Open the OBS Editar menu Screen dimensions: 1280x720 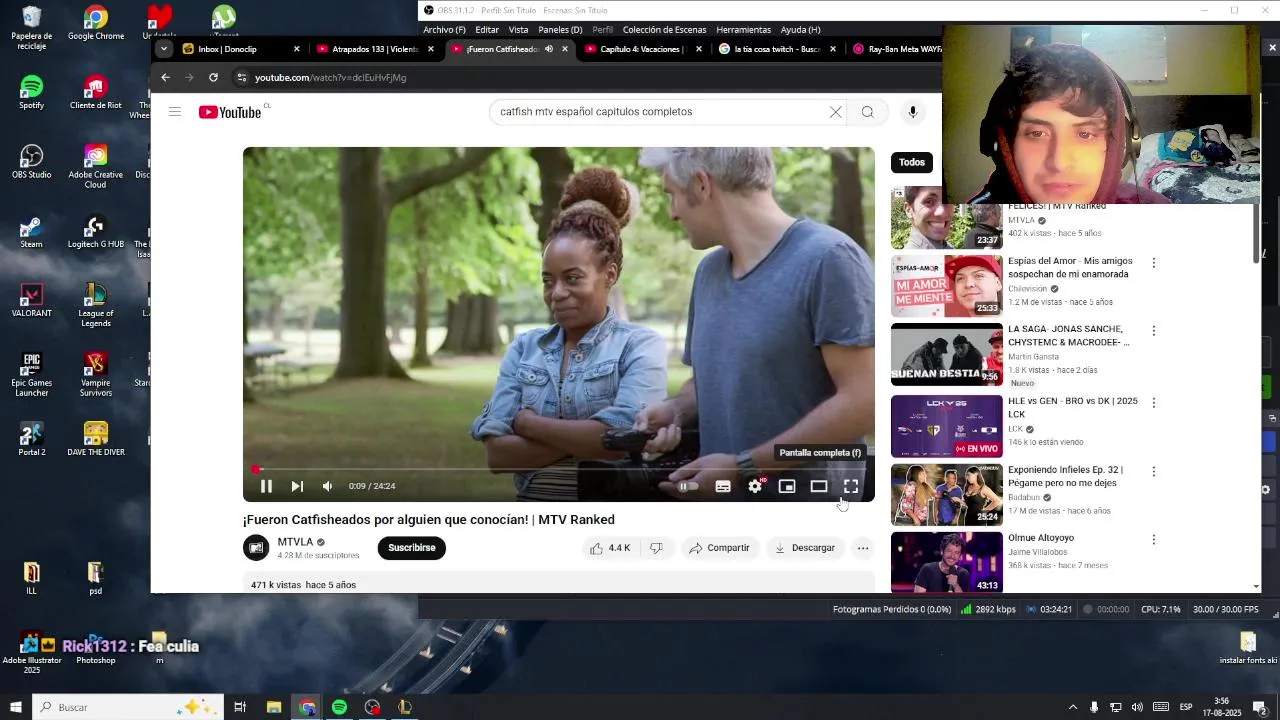[x=487, y=30]
